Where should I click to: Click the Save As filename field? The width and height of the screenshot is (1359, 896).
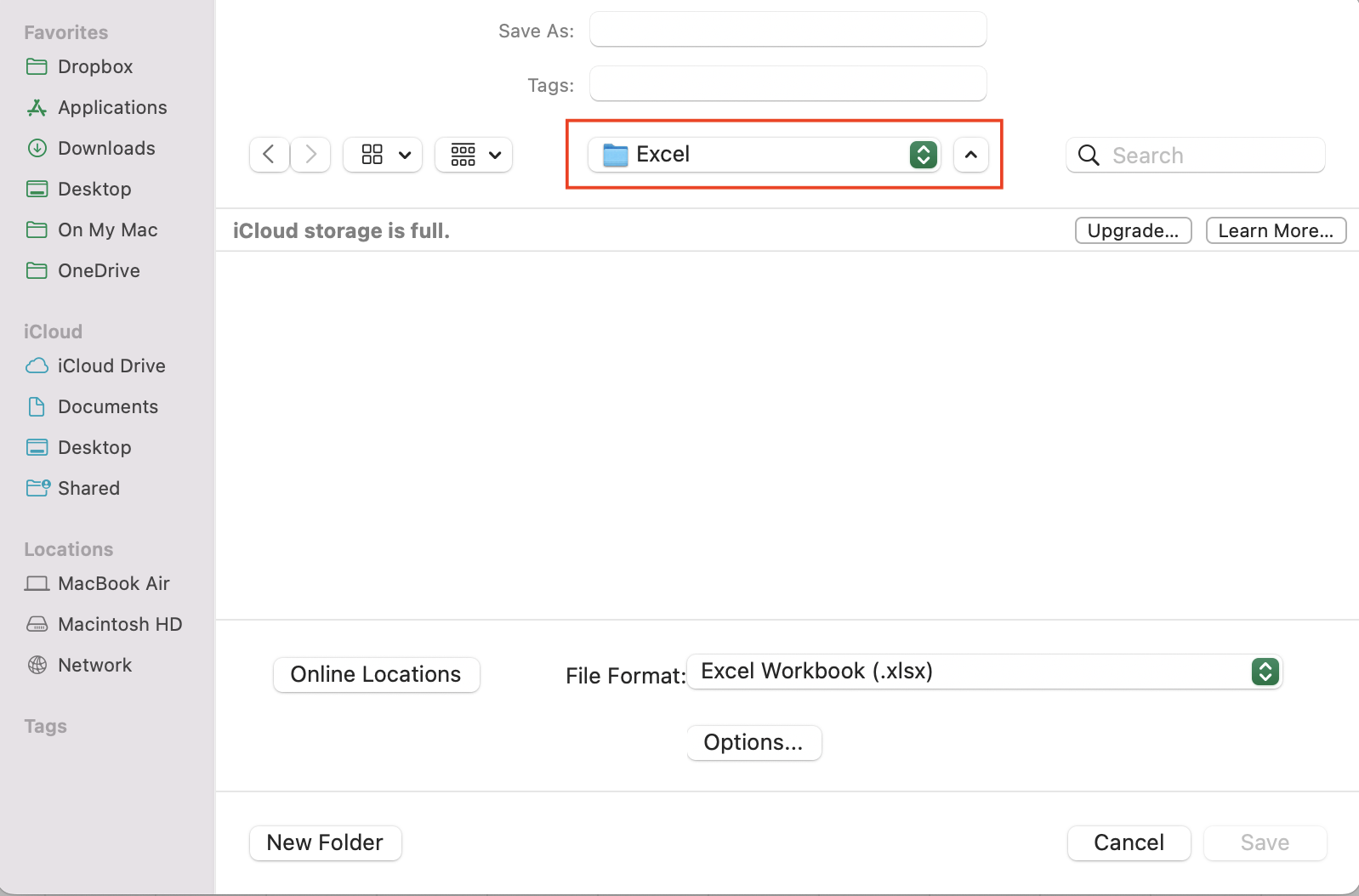[x=788, y=30]
